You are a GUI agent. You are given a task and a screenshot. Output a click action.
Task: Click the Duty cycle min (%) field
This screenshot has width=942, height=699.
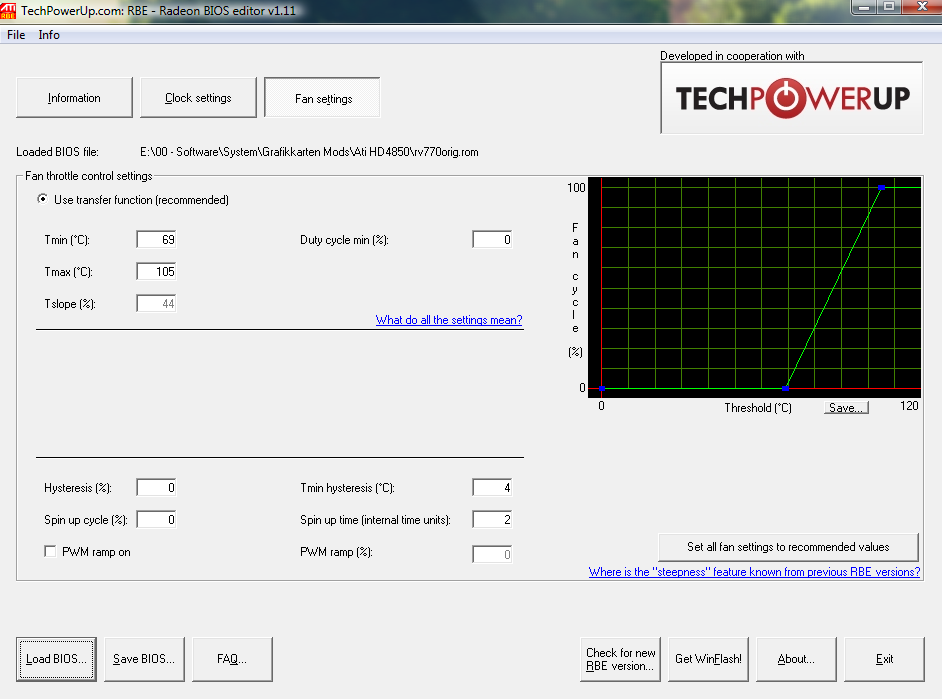492,240
